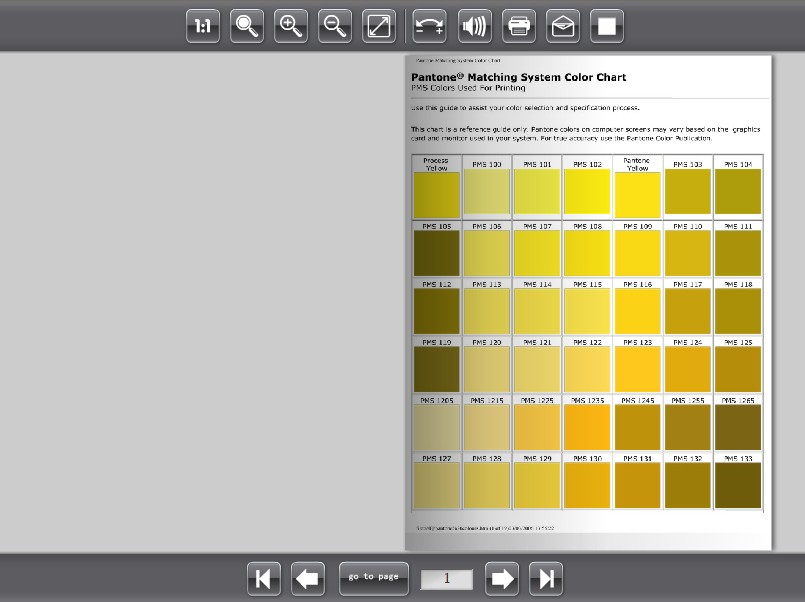Select the PMS 1255 swatch
This screenshot has width=805, height=602.
(x=688, y=427)
